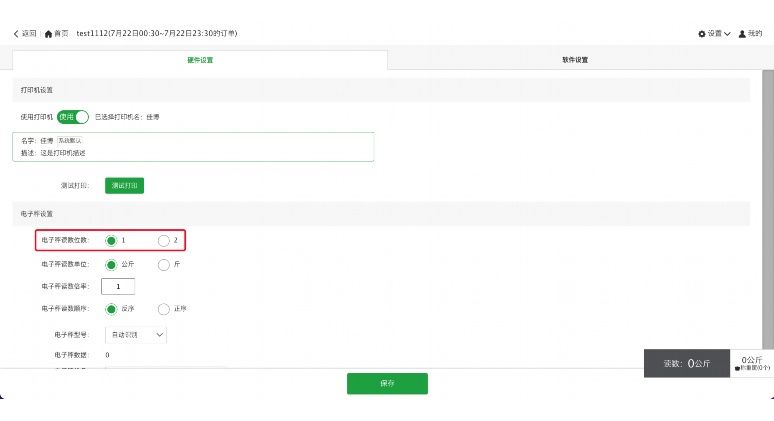Screen dimensions: 774x421
Task: Click the back arrow icon
Action: [x=16, y=34]
